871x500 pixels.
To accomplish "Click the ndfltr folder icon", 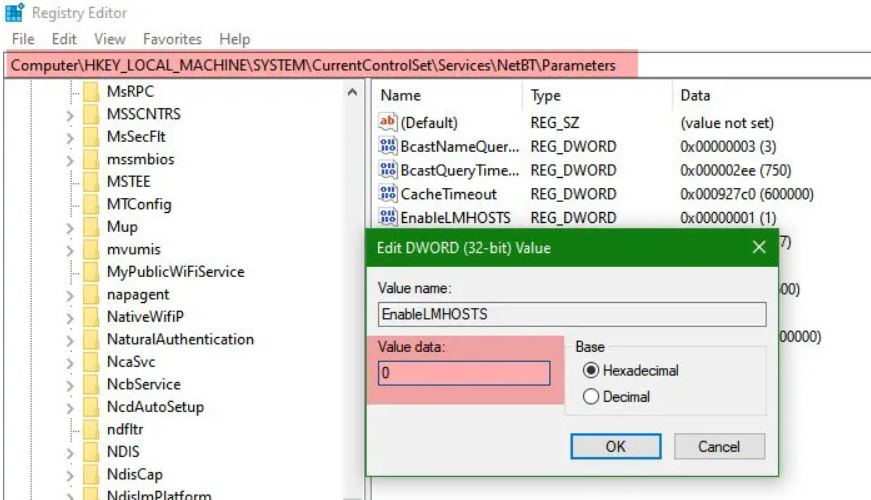I will pyautogui.click(x=91, y=429).
